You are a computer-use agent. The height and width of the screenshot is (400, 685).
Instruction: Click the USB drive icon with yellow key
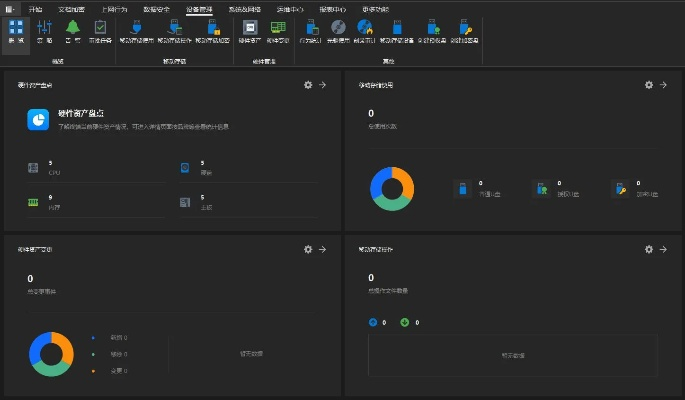(x=465, y=27)
